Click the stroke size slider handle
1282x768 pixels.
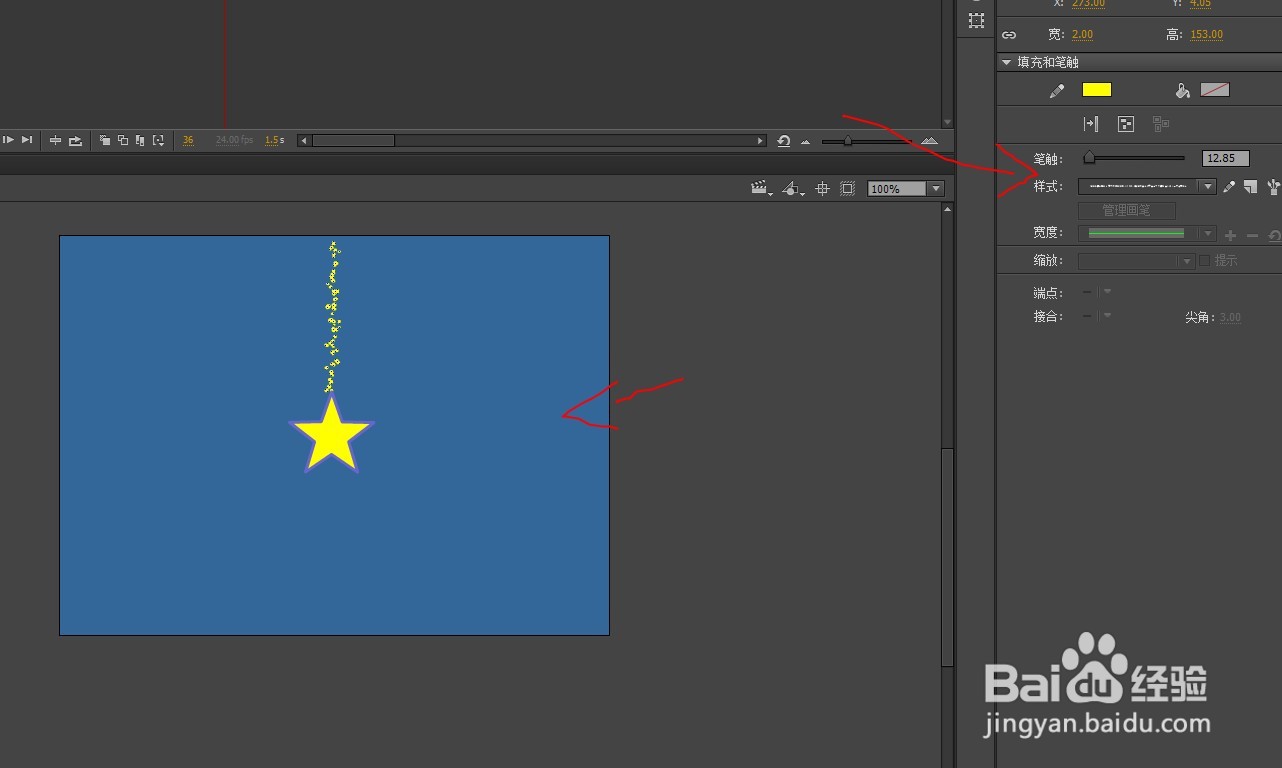(1089, 158)
